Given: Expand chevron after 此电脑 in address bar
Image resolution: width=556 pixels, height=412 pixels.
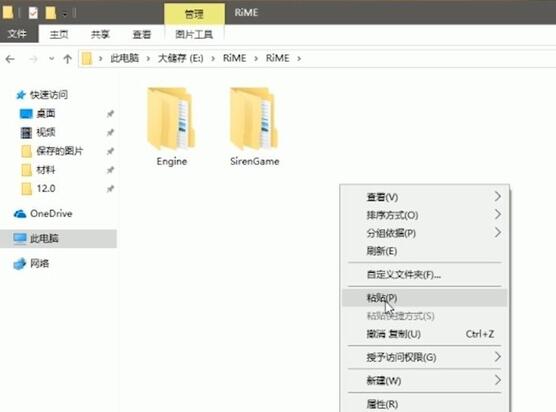Looking at the screenshot, I should [x=148, y=59].
